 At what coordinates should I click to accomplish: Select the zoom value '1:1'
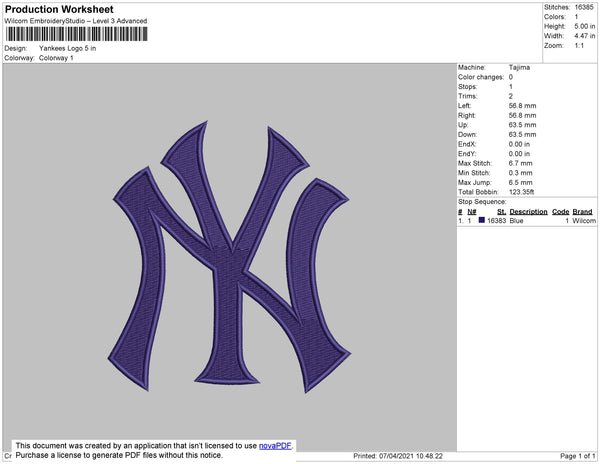[579, 46]
